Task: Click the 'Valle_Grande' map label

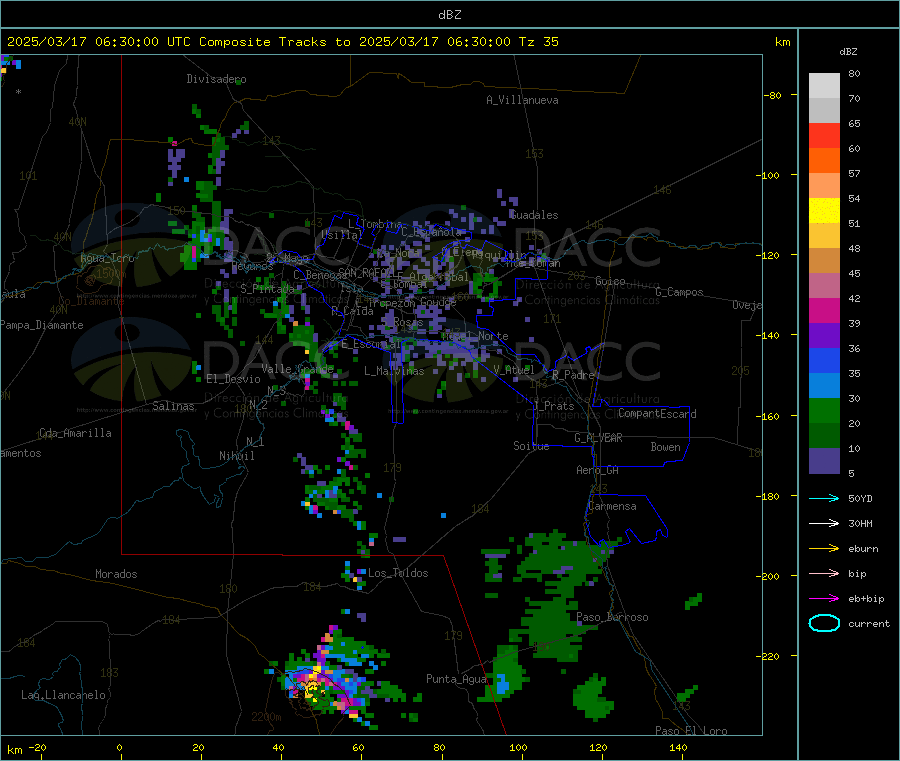Action: pos(297,369)
